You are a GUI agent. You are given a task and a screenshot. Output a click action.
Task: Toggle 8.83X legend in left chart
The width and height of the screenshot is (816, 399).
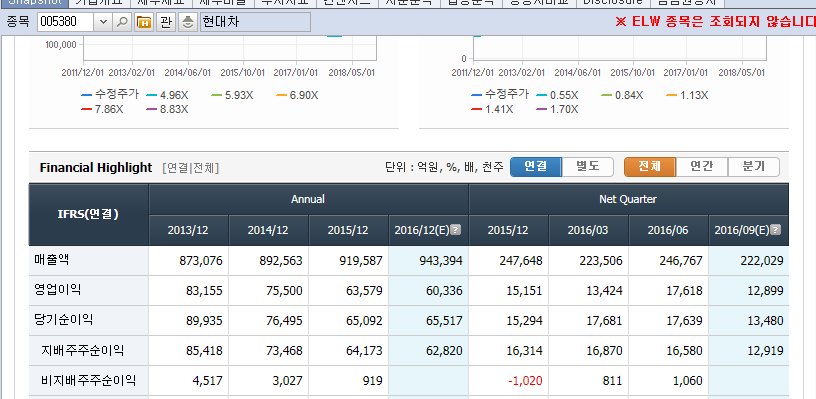pyautogui.click(x=167, y=109)
